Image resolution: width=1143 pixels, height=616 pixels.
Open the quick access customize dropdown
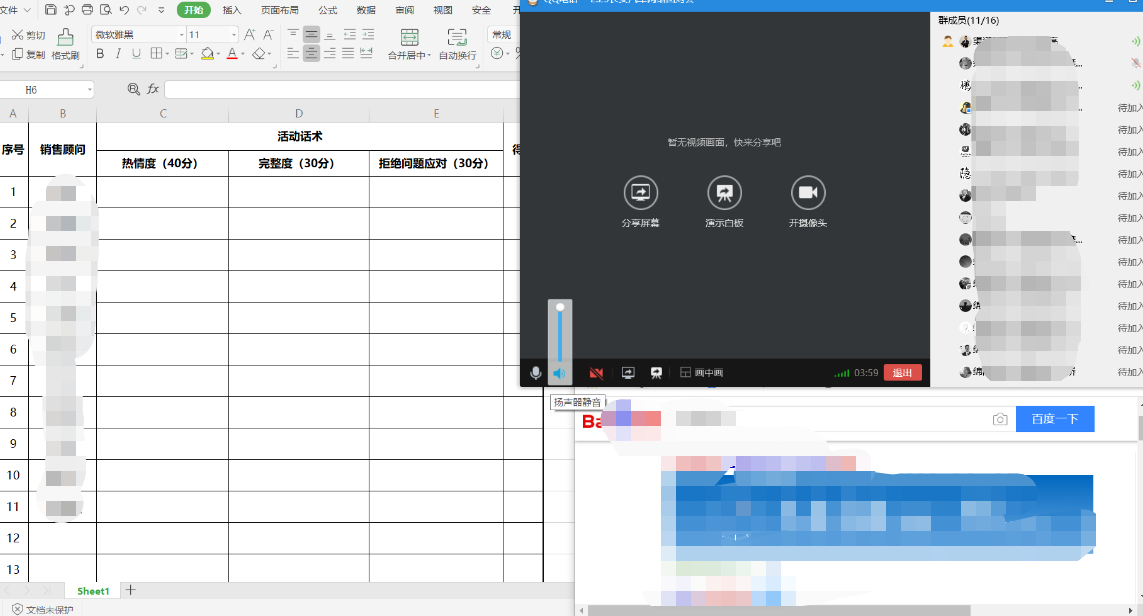click(161, 9)
